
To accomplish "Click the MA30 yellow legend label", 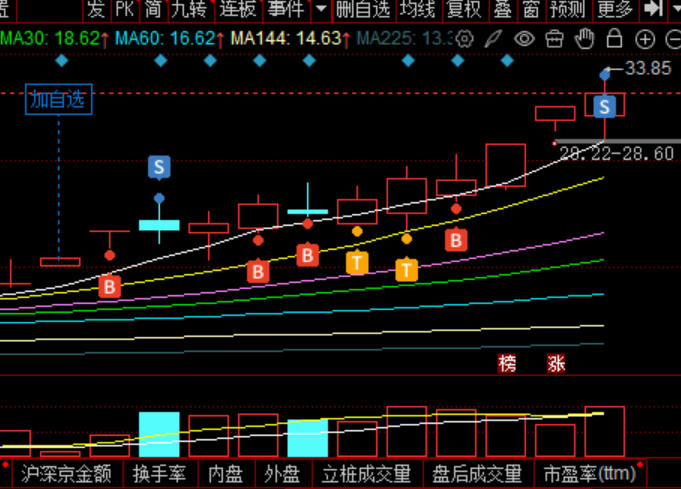I will tap(50, 39).
